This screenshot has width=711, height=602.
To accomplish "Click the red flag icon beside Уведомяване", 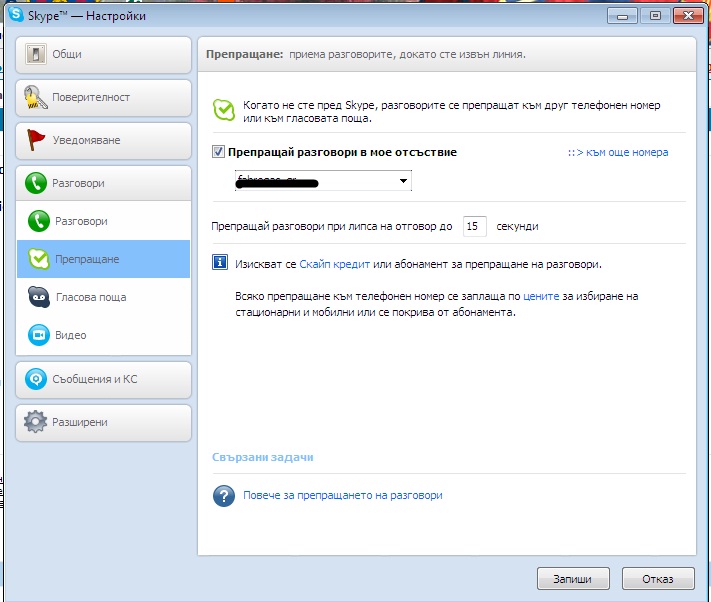I will coord(35,140).
